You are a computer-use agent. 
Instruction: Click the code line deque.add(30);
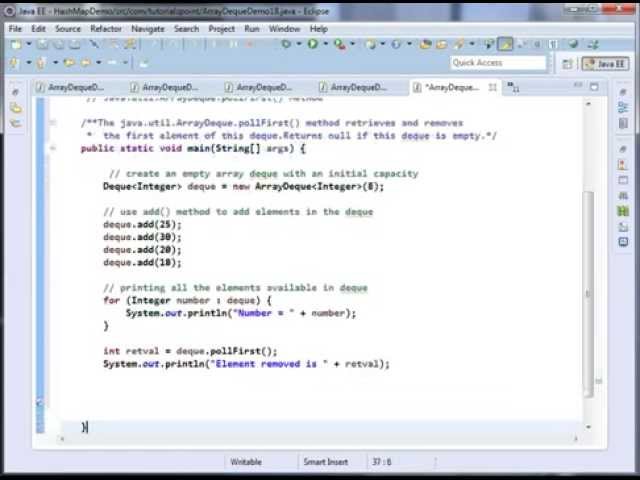pos(142,237)
